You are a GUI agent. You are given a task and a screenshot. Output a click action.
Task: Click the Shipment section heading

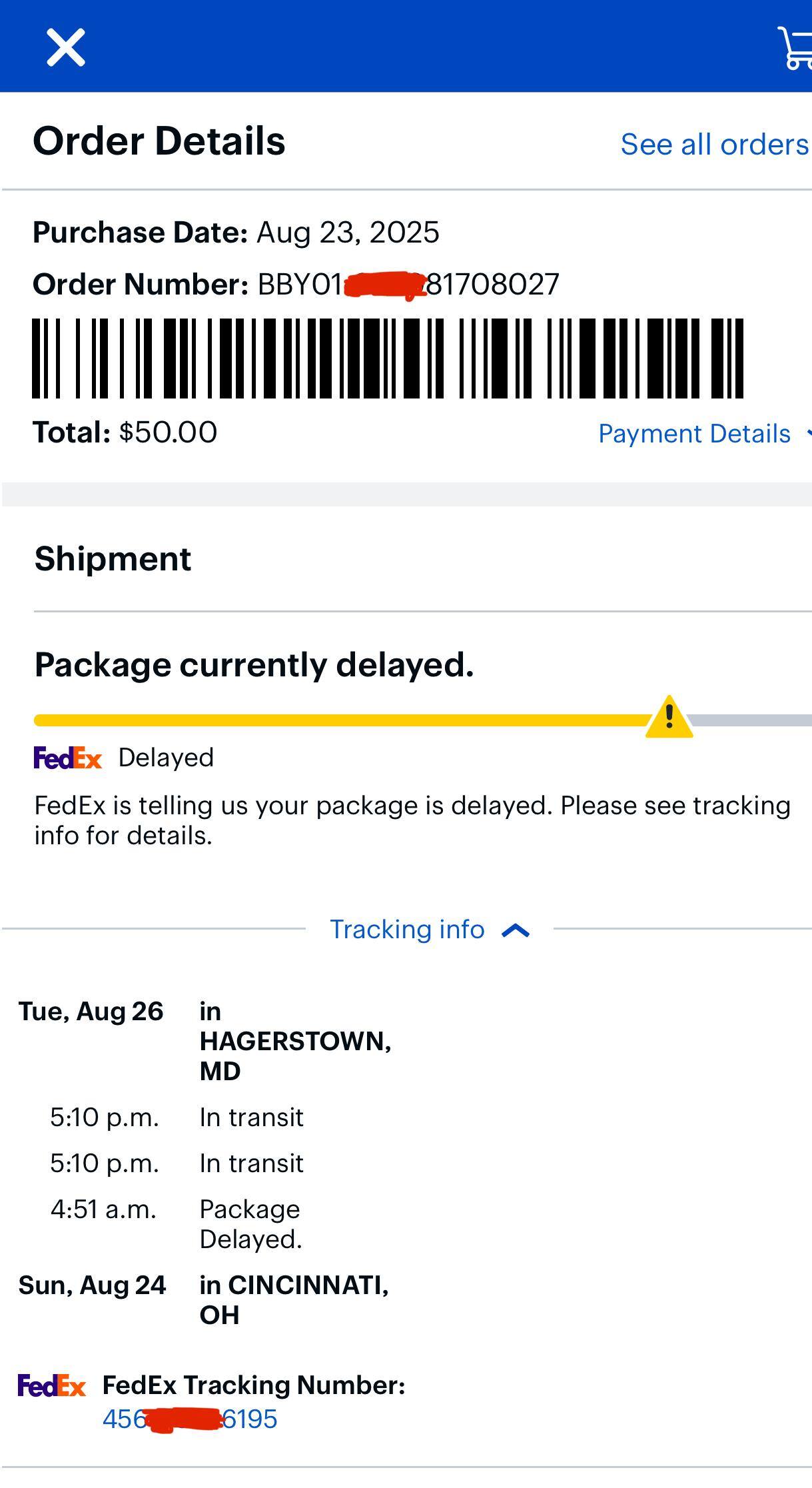(x=113, y=558)
